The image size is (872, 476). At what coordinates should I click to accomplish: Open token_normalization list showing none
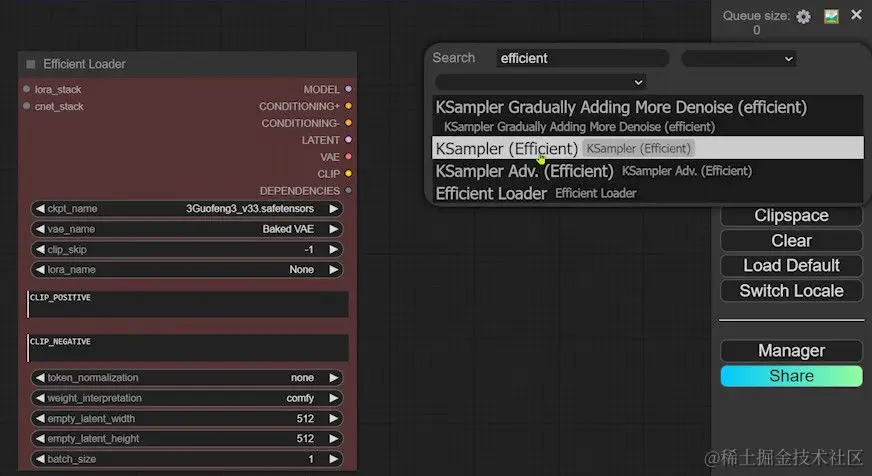tap(186, 378)
